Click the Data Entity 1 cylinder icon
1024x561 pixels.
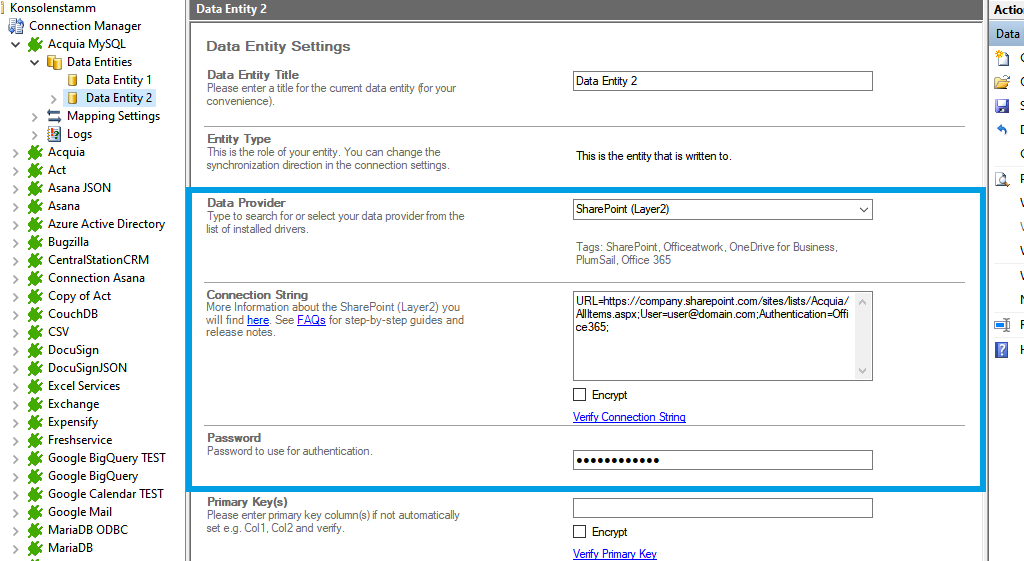click(73, 80)
